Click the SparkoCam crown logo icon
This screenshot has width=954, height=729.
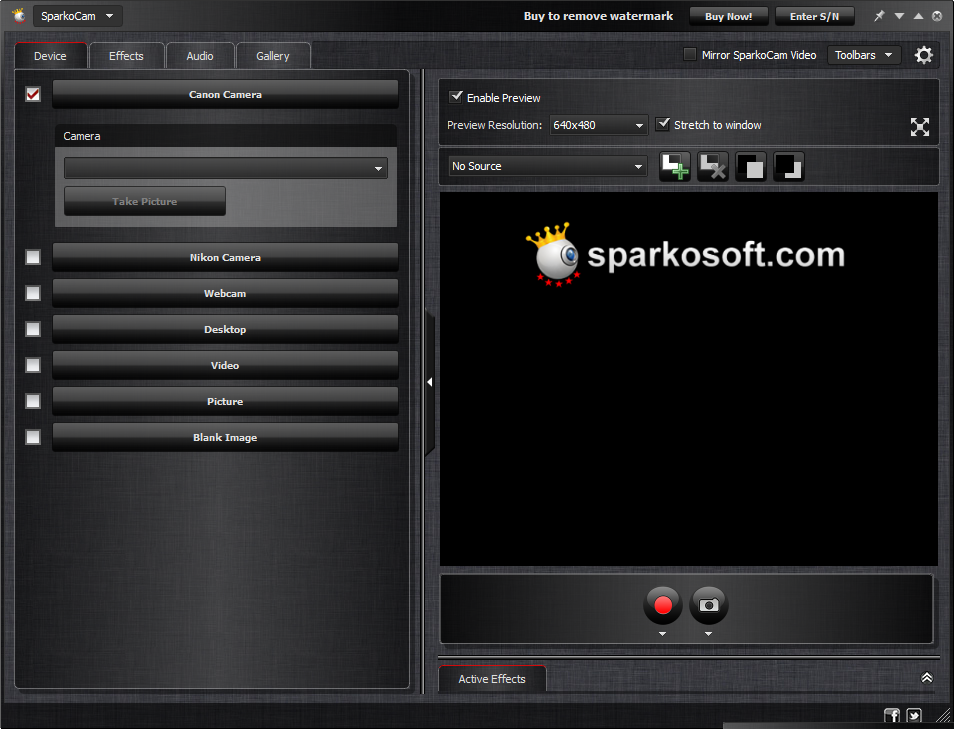click(x=19, y=16)
